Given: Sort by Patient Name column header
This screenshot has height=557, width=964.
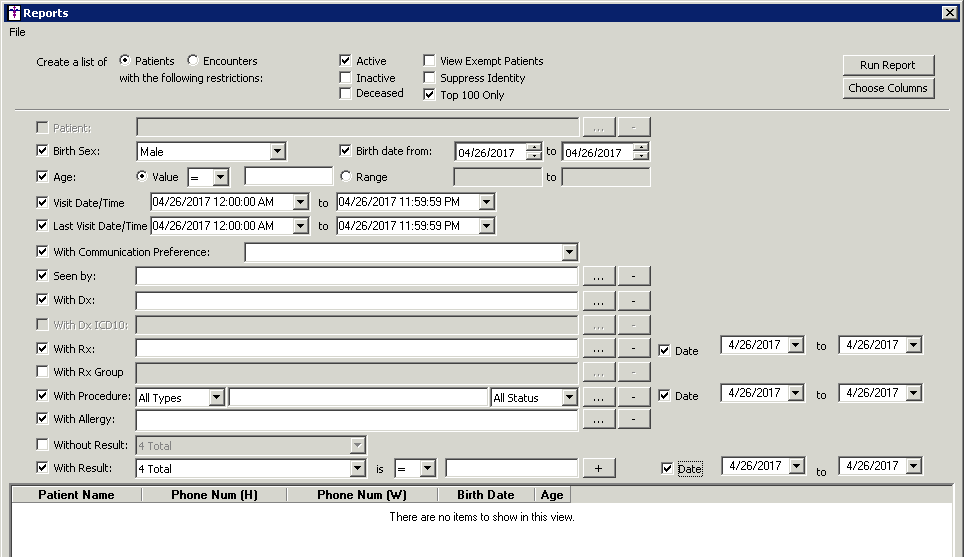Looking at the screenshot, I should 76,495.
